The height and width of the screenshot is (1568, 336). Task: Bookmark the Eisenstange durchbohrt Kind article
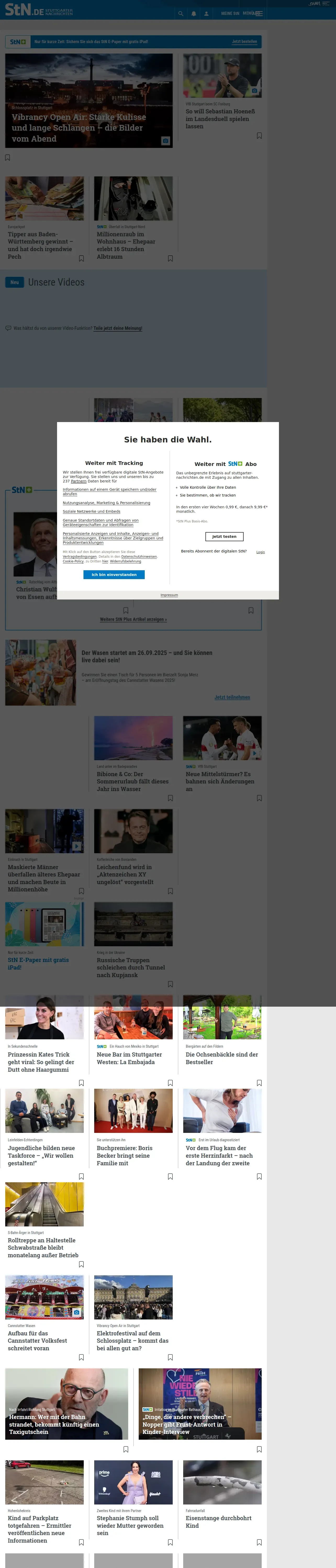tap(259, 1542)
